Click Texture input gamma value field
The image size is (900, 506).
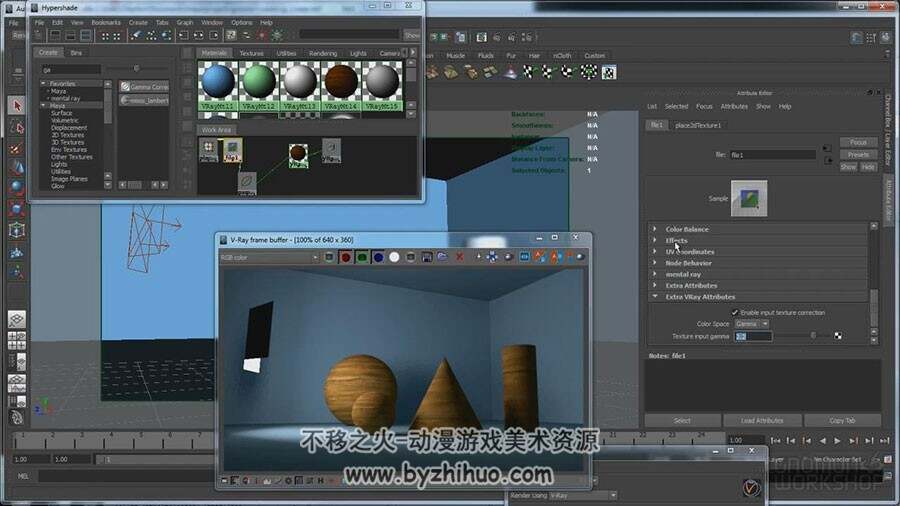coord(753,336)
